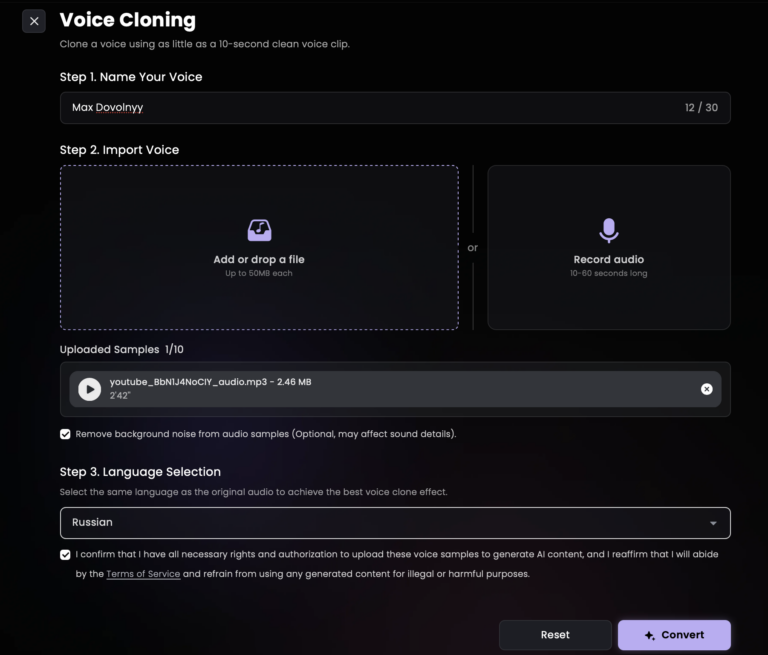Image resolution: width=768 pixels, height=655 pixels.
Task: Click the sparkle icon on Convert
Action: pos(649,635)
